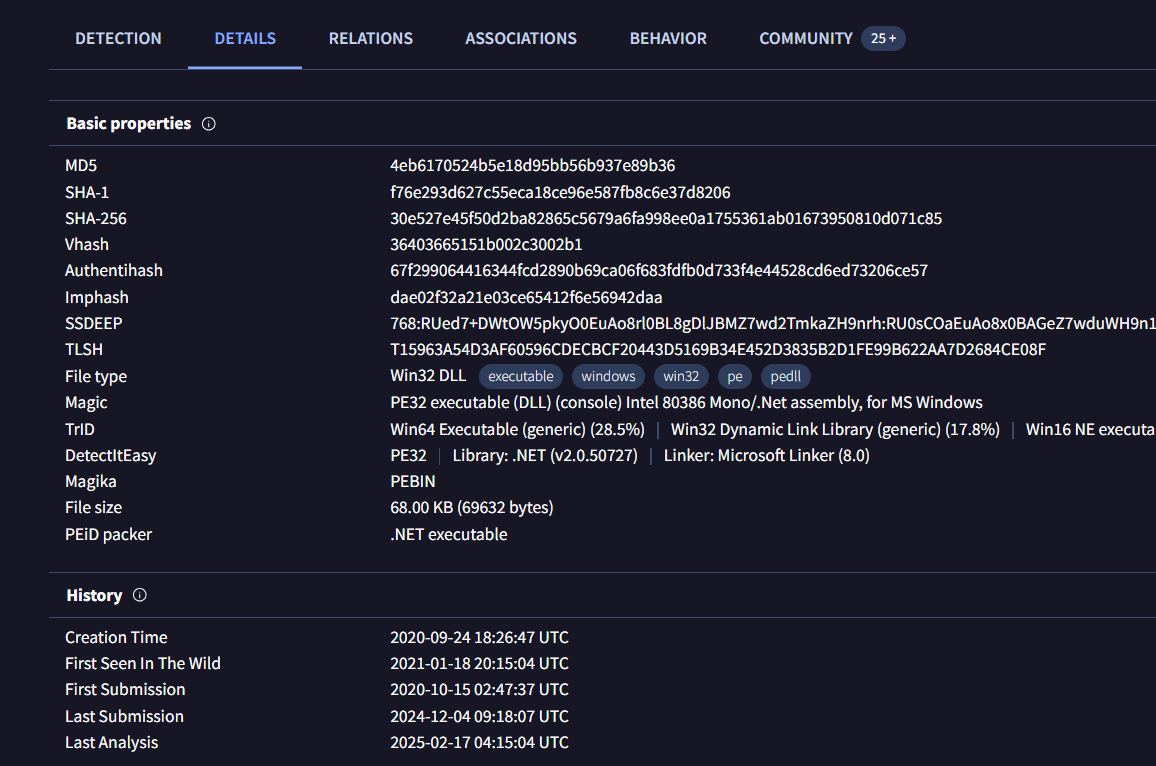Click the SSDEEP value starting 768:RUed7
The height and width of the screenshot is (766, 1156).
(773, 324)
